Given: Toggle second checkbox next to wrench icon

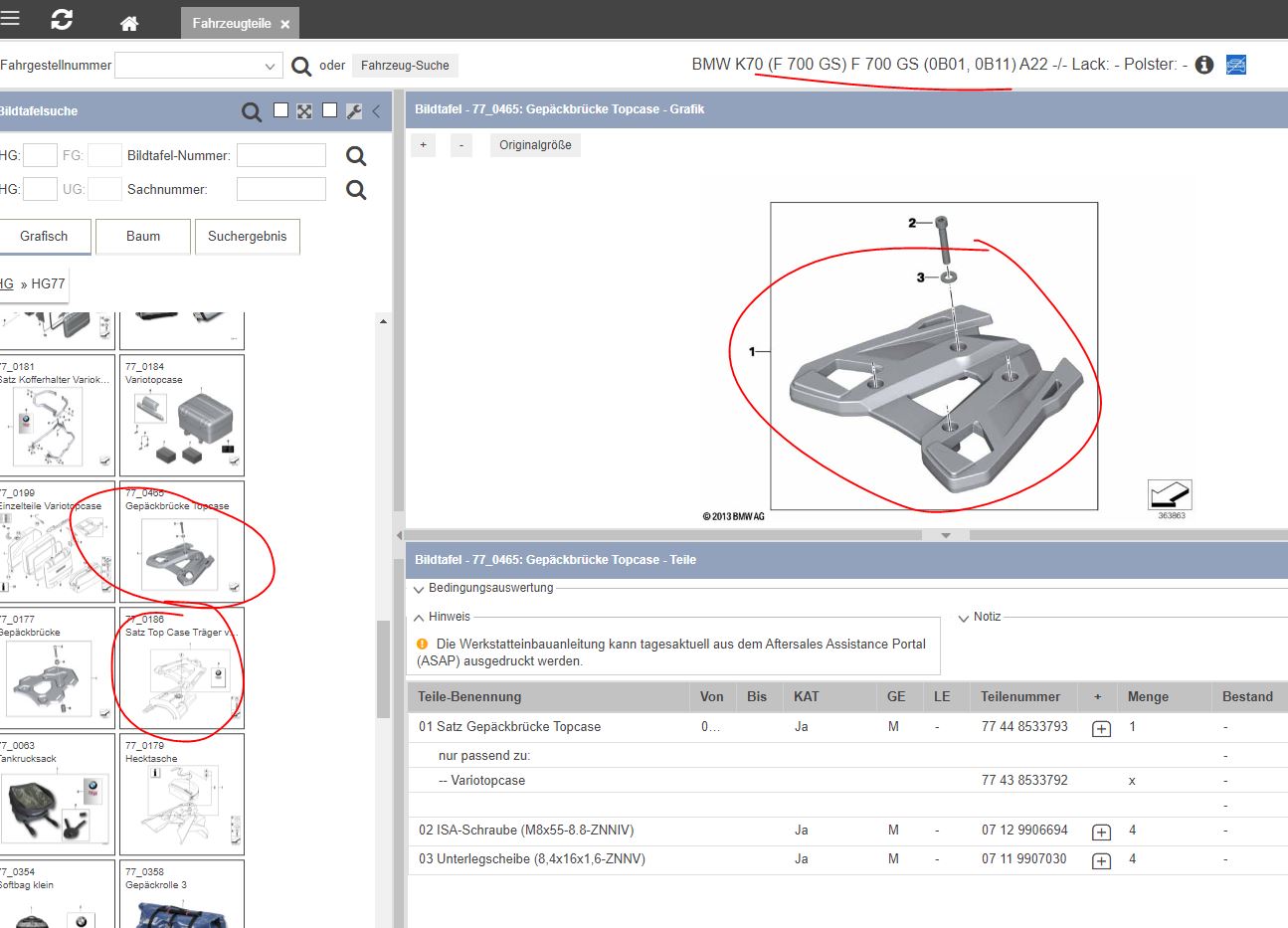Looking at the screenshot, I should pyautogui.click(x=330, y=110).
